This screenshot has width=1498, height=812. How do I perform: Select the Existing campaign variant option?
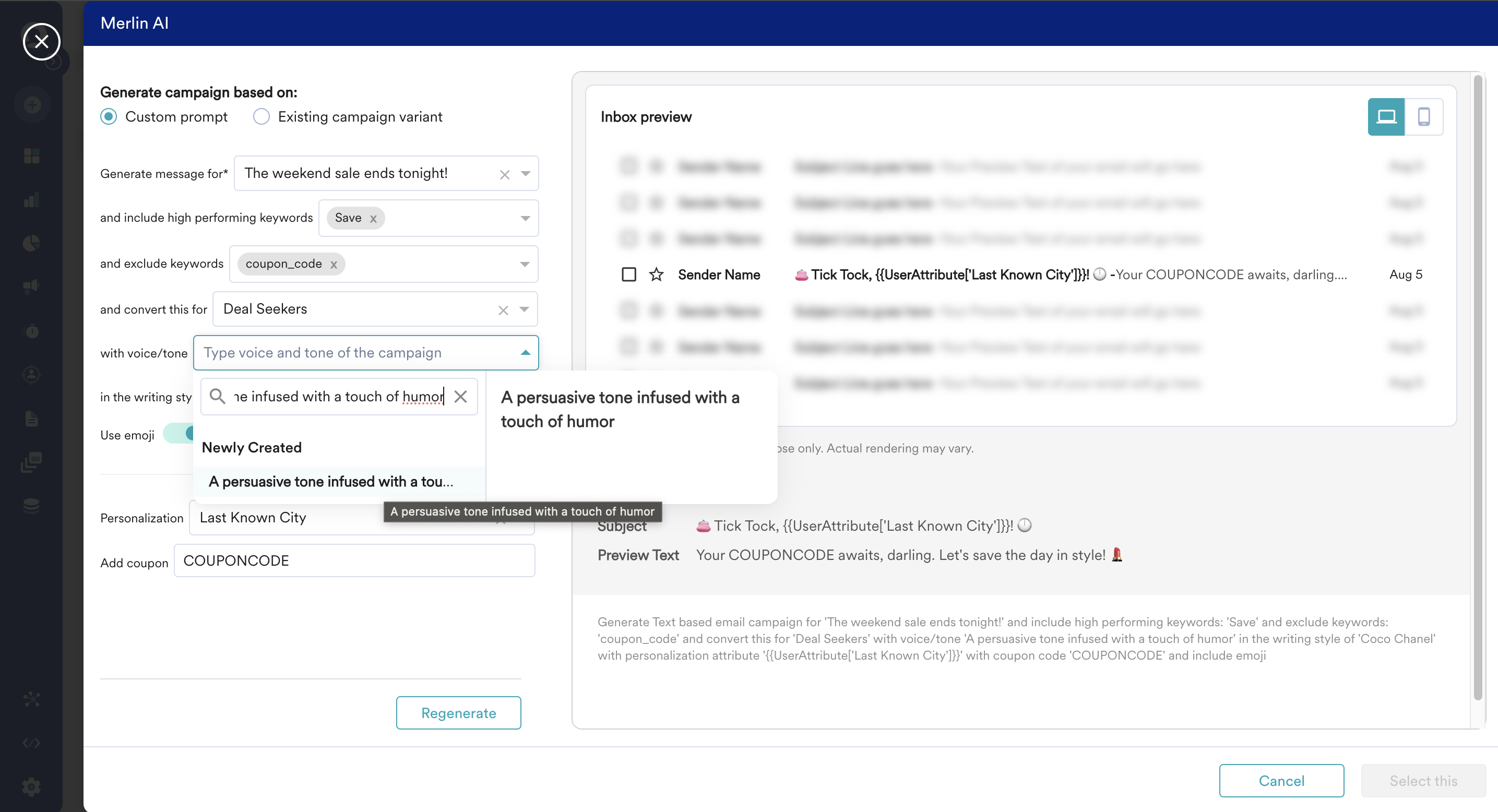pyautogui.click(x=261, y=117)
